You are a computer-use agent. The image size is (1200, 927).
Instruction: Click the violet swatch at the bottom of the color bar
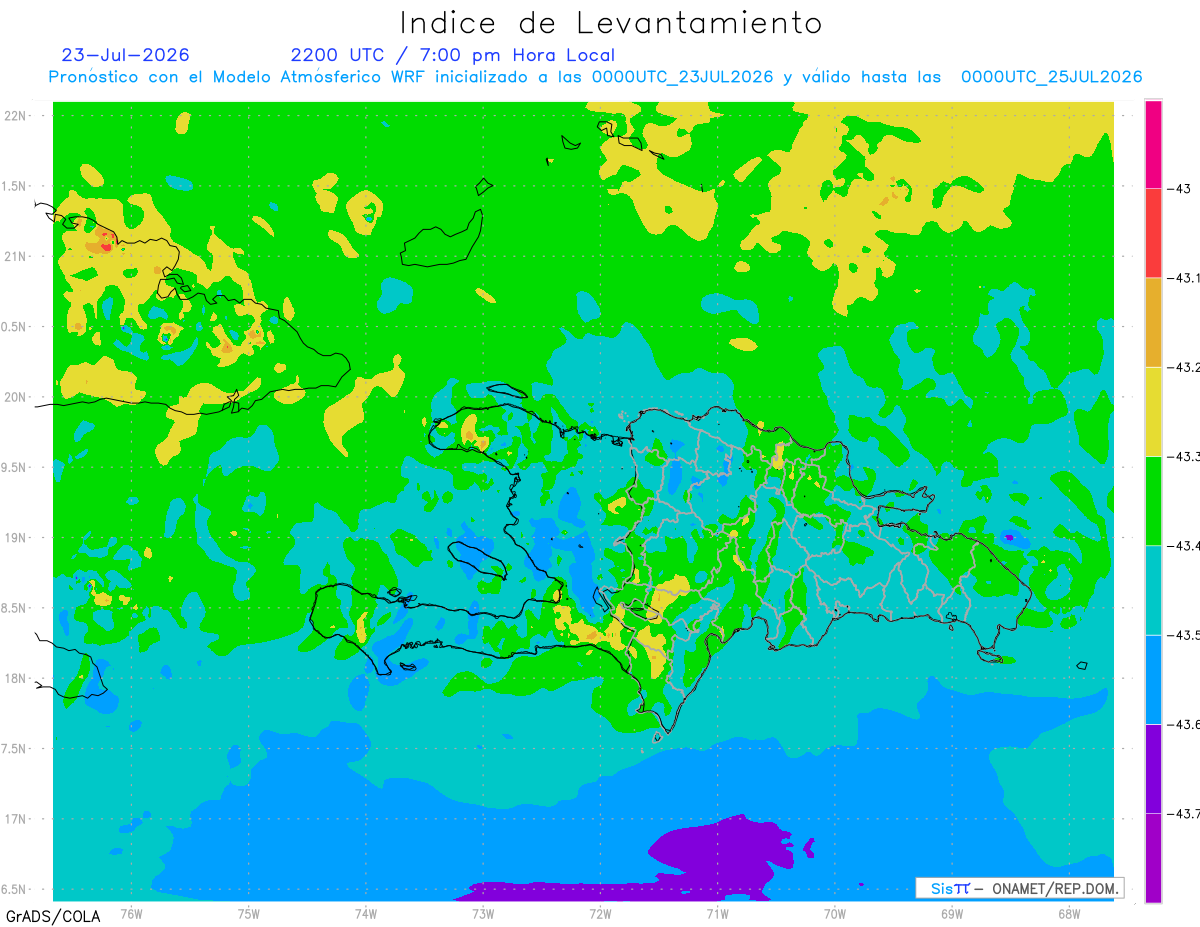click(1153, 857)
